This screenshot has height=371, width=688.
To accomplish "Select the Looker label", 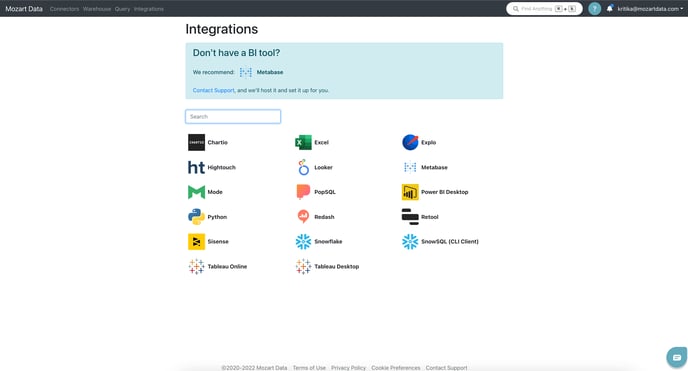I will 323,168.
